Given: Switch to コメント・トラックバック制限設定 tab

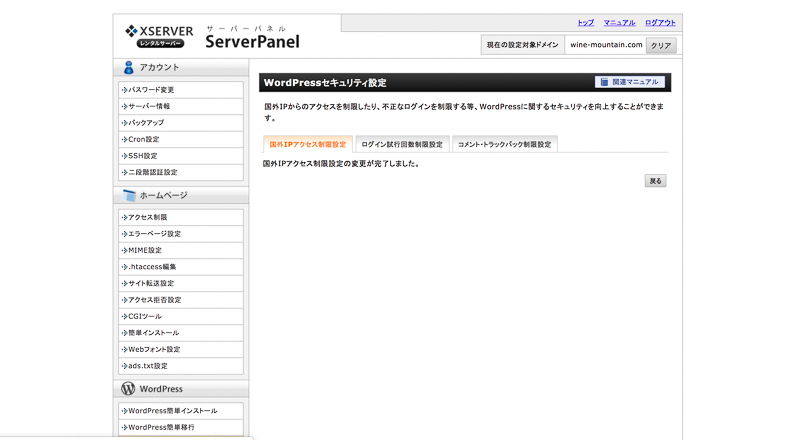Looking at the screenshot, I should tap(504, 144).
